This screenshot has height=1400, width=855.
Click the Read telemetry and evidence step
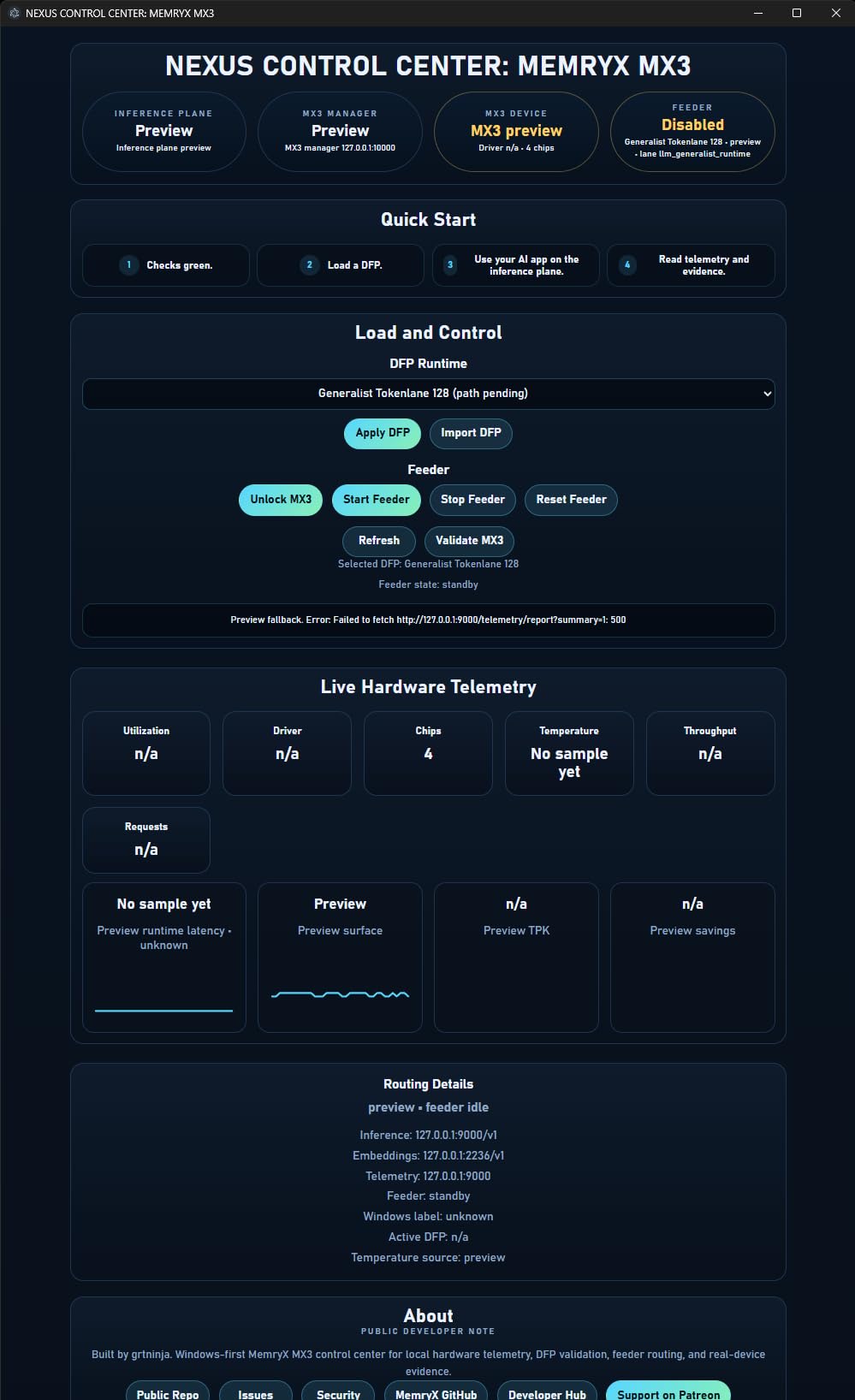click(x=691, y=265)
